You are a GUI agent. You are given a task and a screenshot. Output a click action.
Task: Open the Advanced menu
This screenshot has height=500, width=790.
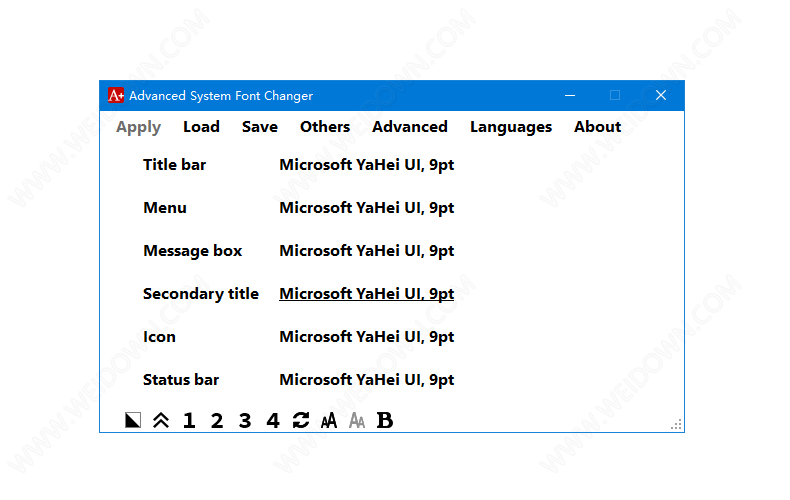pos(410,127)
